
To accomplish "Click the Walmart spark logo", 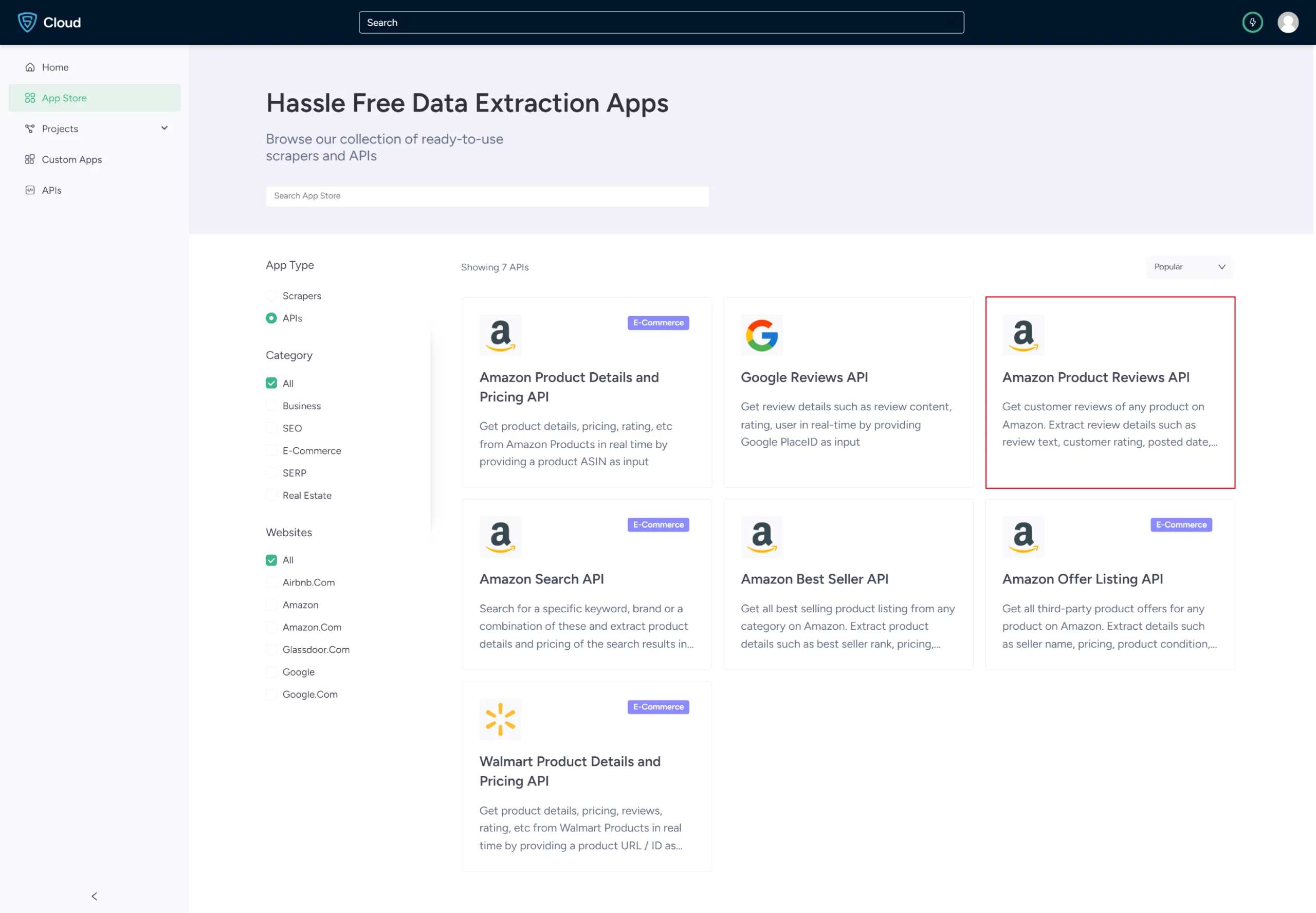I will pyautogui.click(x=500, y=719).
